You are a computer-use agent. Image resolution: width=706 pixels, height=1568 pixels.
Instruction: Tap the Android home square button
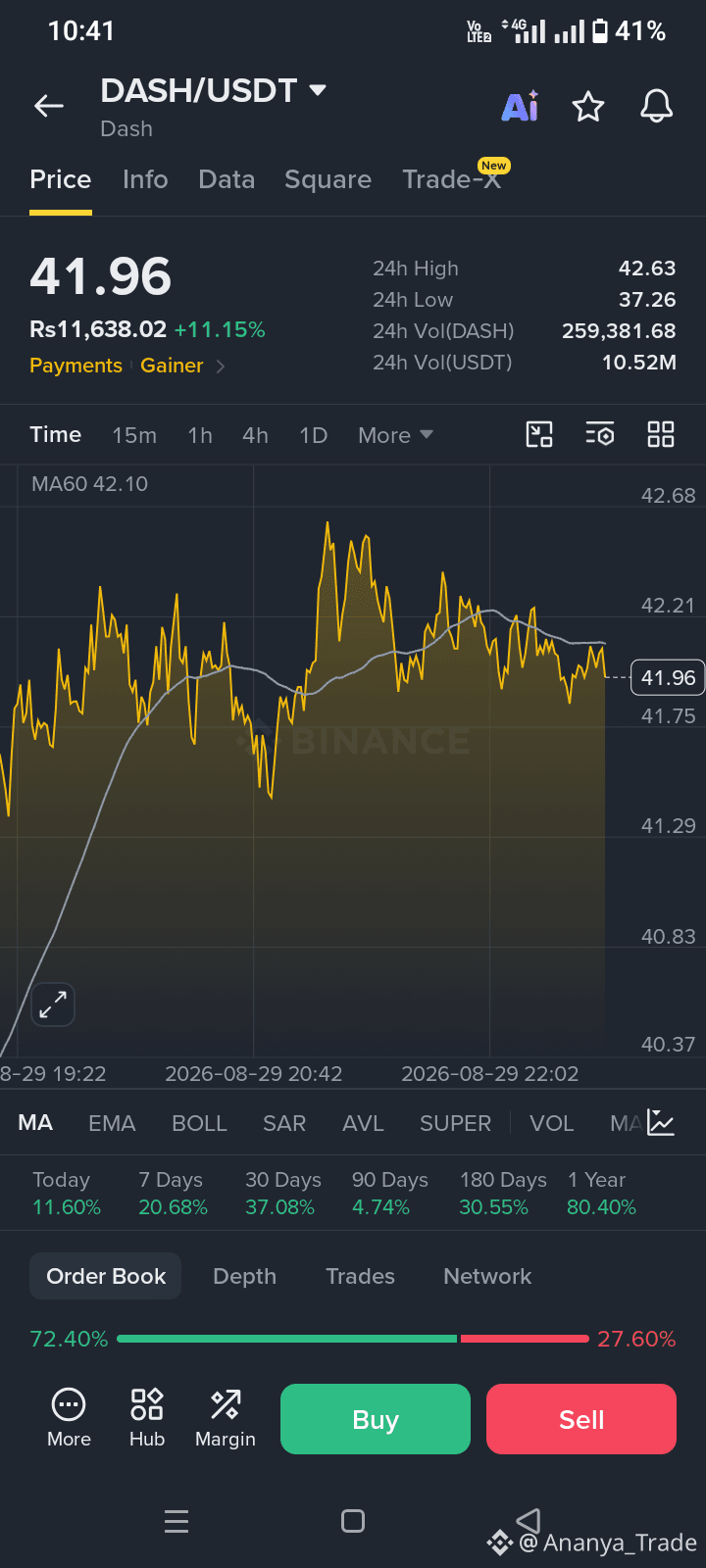[x=353, y=1521]
